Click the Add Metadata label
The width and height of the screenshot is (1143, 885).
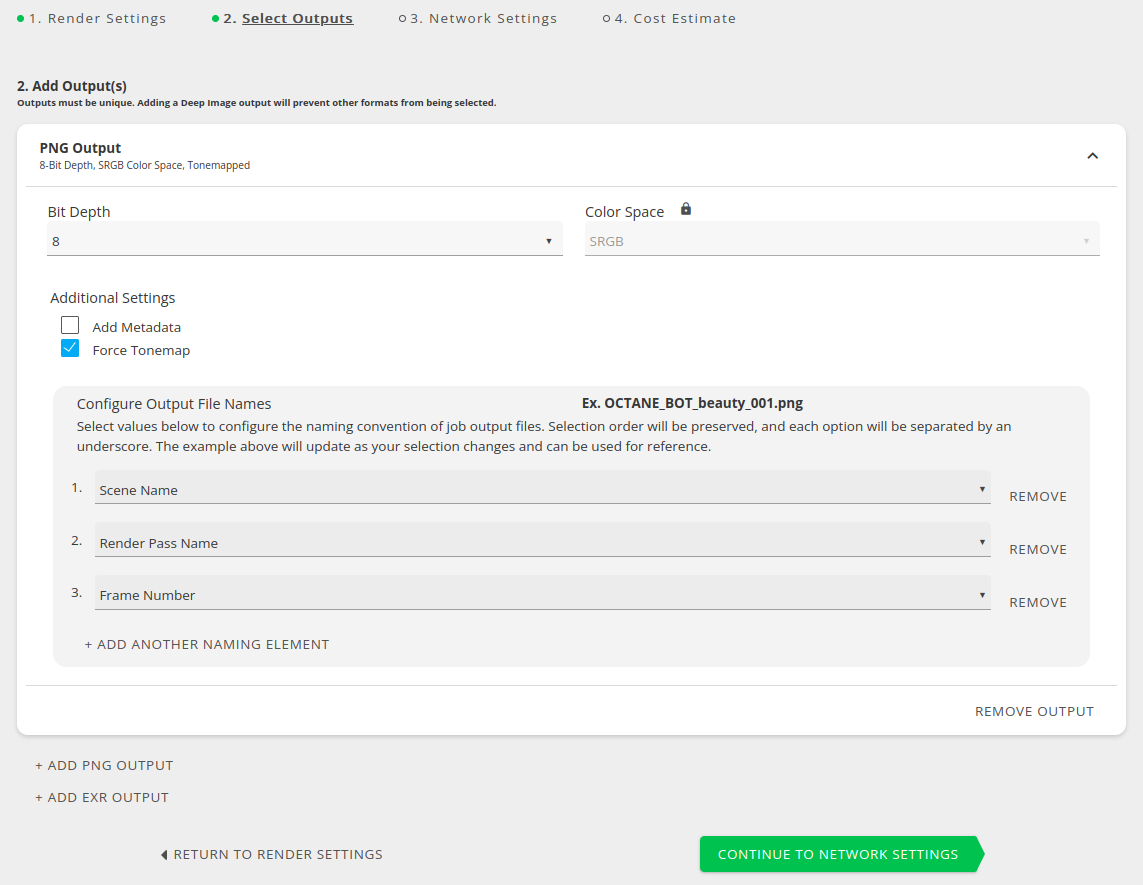pyautogui.click(x=136, y=327)
